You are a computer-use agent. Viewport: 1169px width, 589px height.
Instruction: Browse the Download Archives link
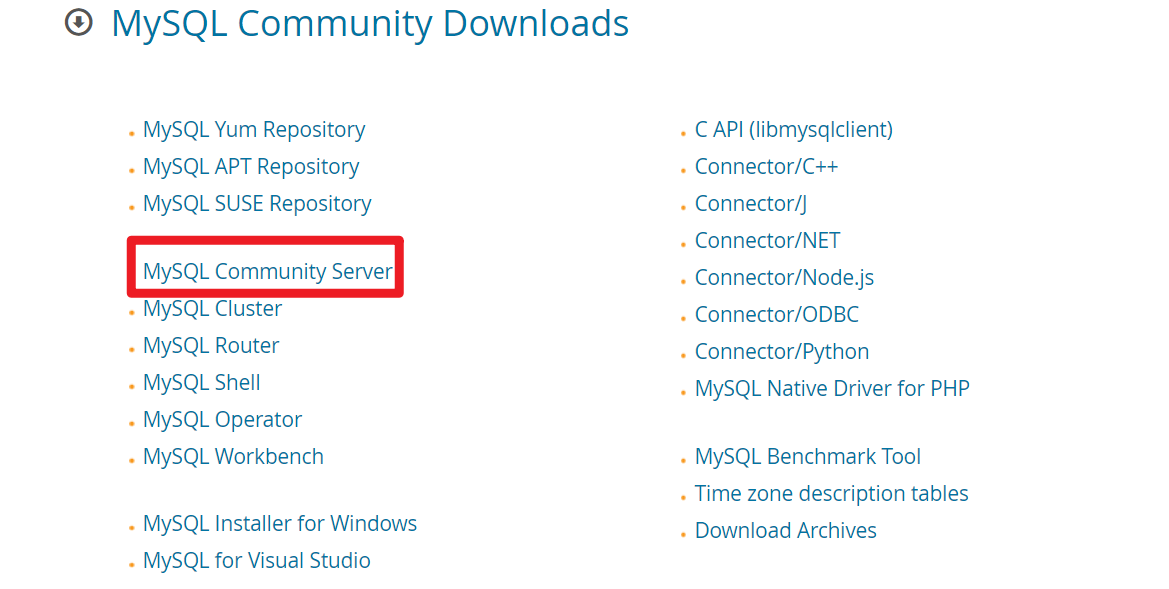pos(786,531)
